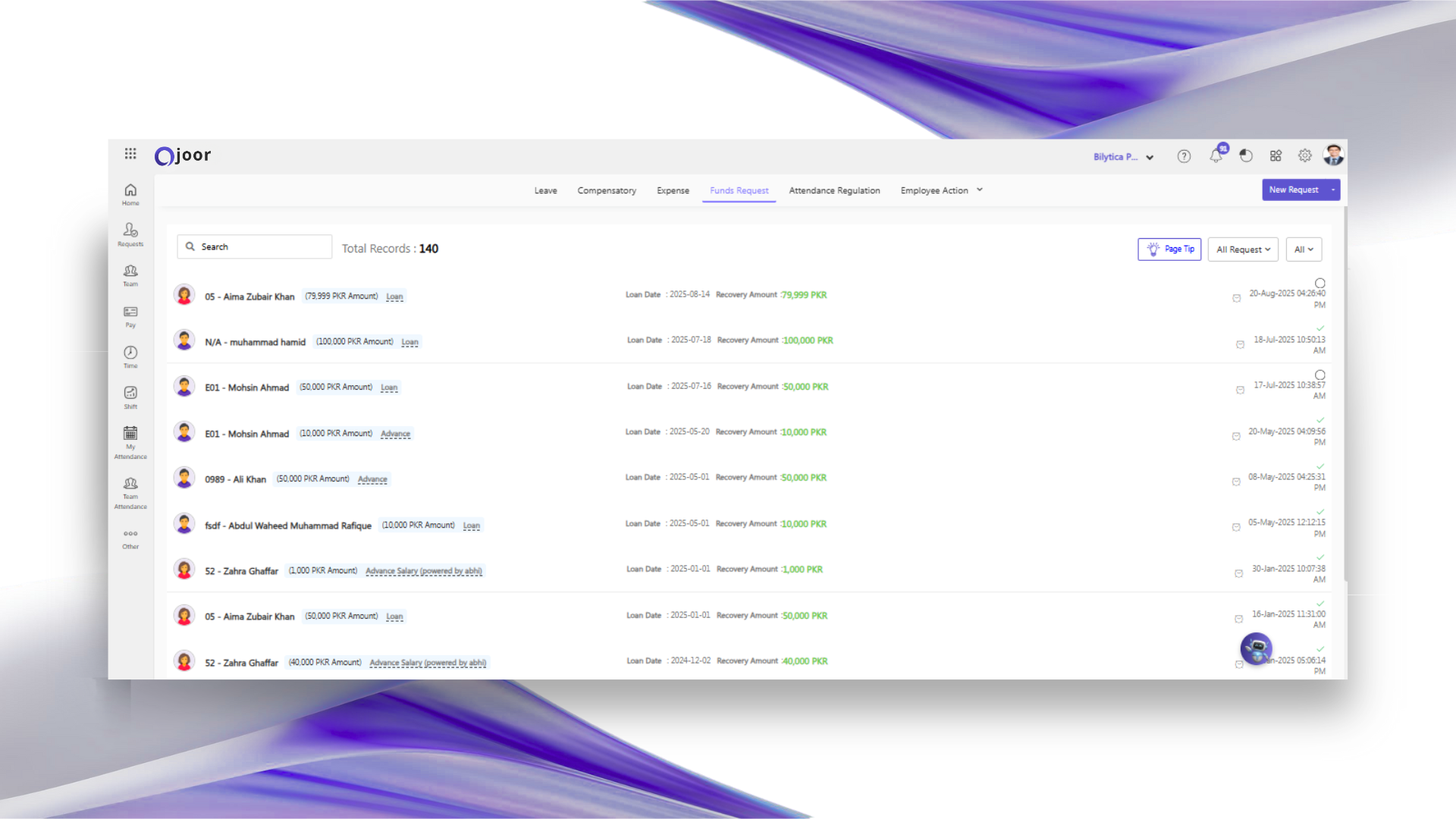
Task: Switch to the Expense tab
Action: point(673,190)
